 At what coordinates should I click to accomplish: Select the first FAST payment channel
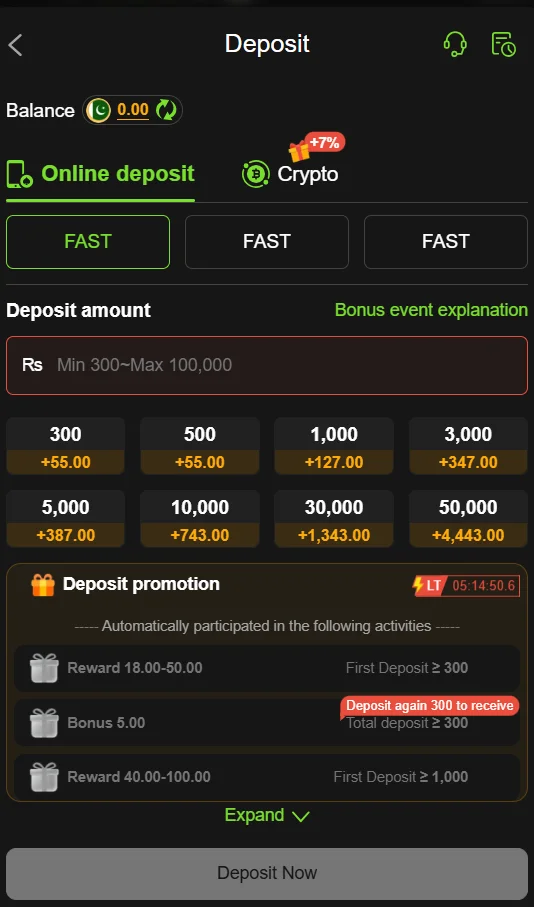88,242
